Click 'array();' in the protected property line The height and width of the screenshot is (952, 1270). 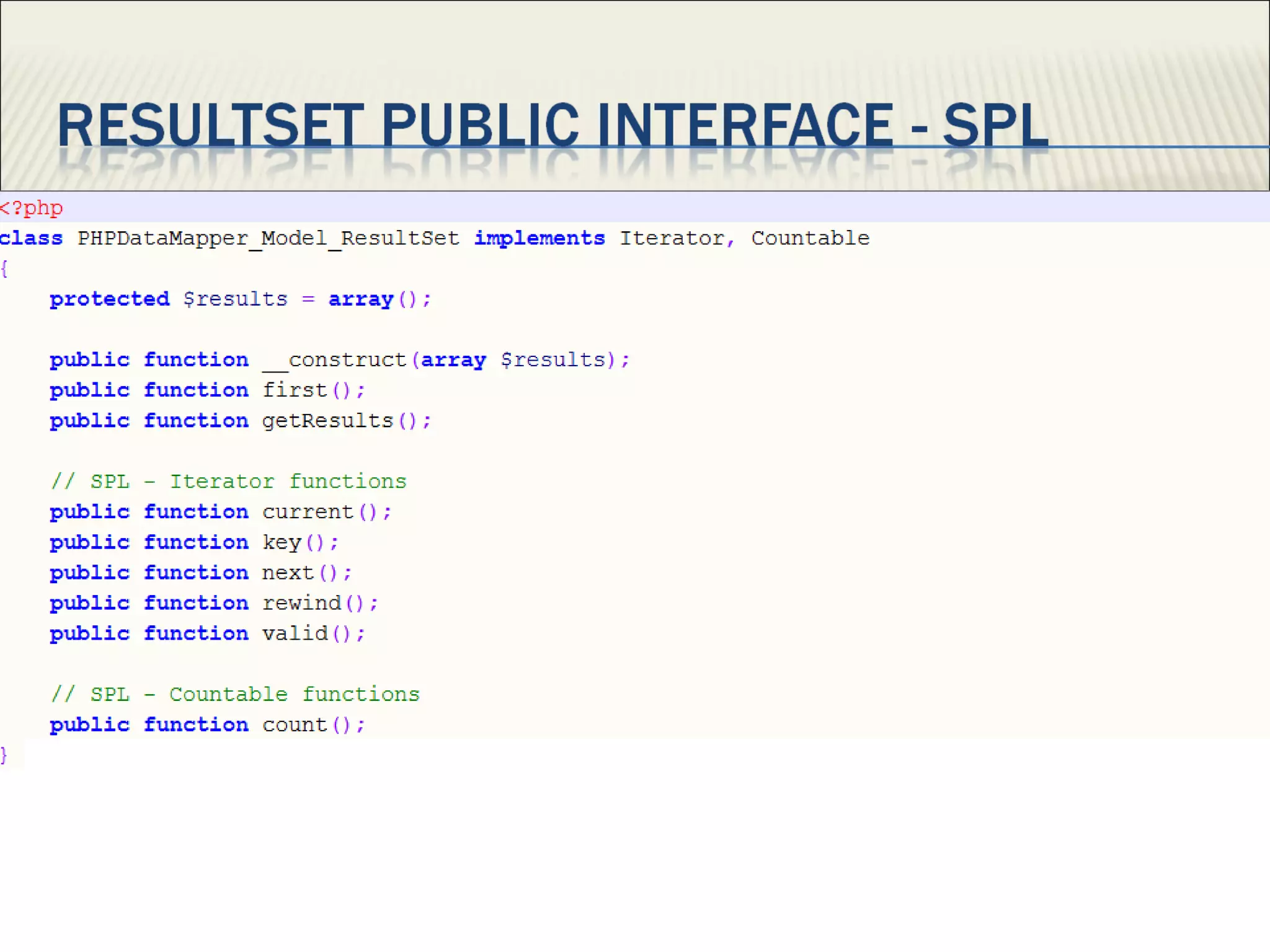coord(380,300)
